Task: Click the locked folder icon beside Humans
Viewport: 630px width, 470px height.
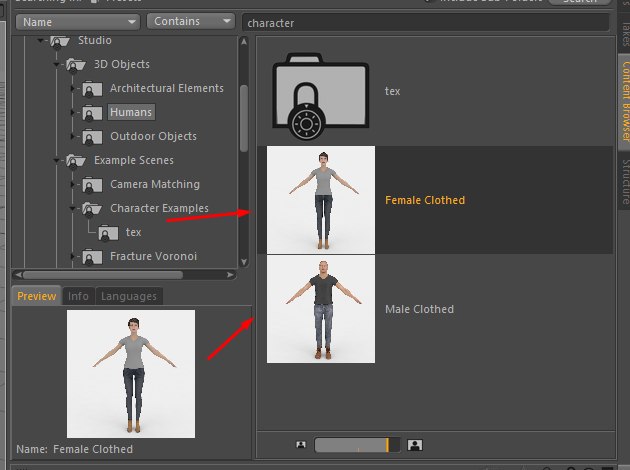Action: click(x=92, y=113)
